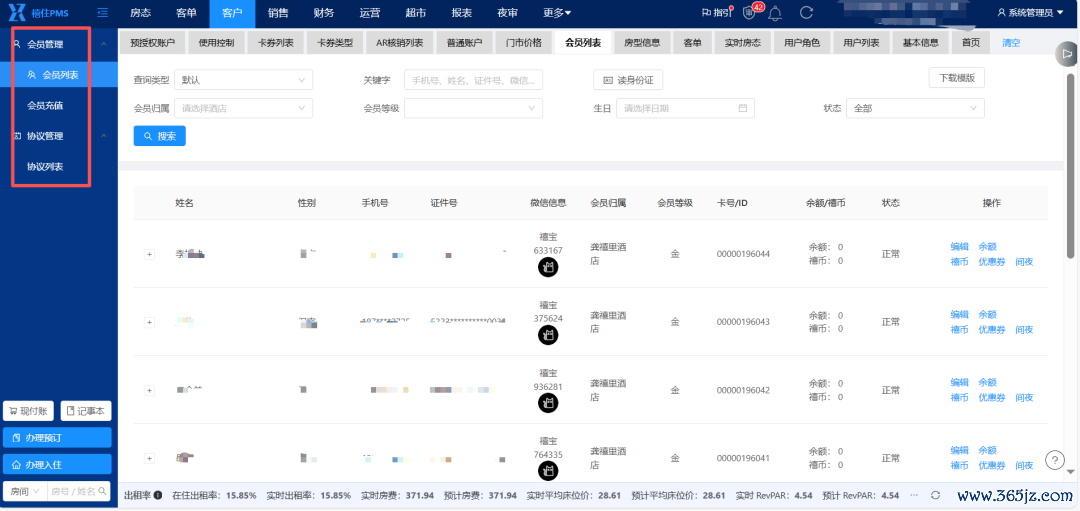Open messages icon with 42 badge
This screenshot has height=511, width=1080.
click(x=750, y=13)
